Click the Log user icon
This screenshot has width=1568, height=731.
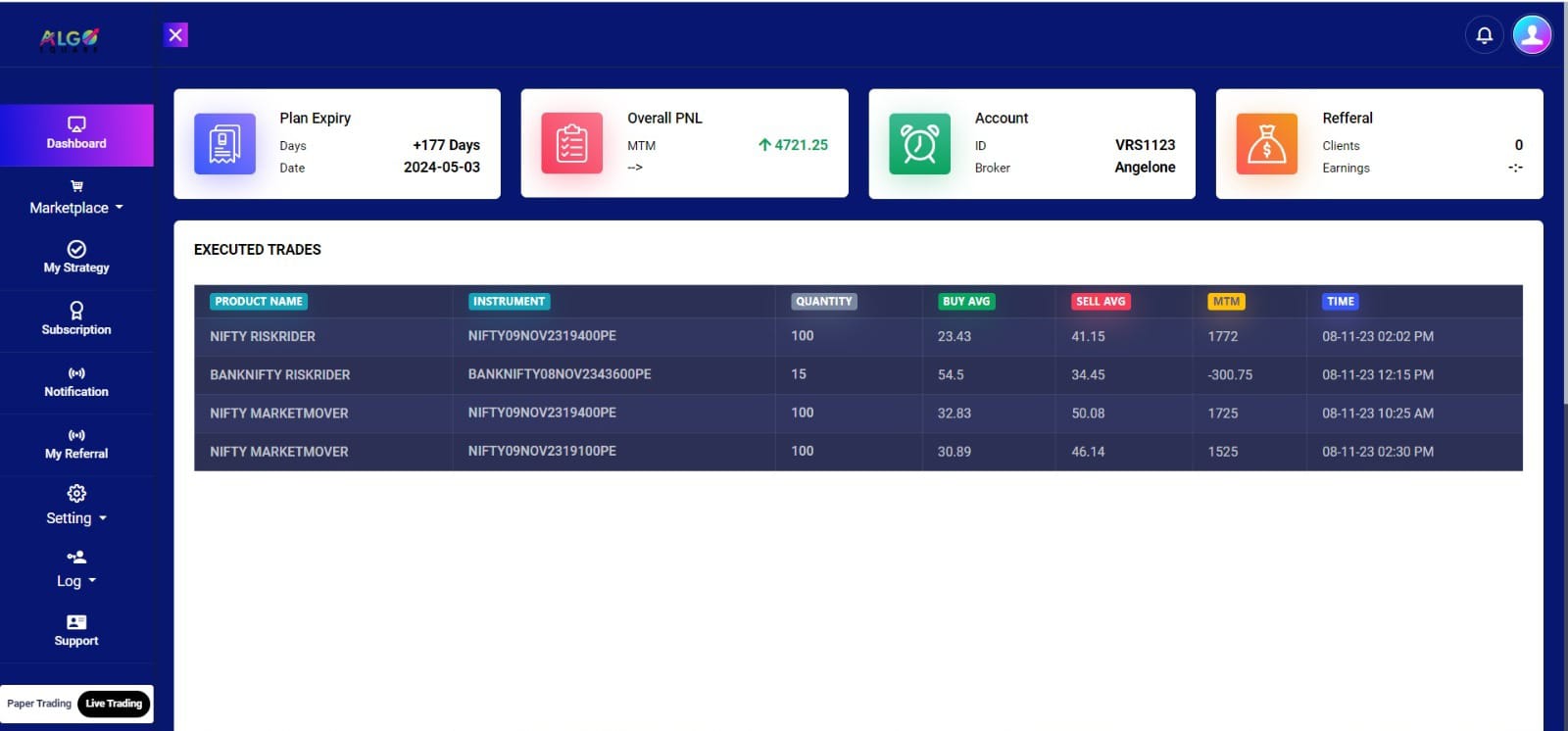point(76,557)
